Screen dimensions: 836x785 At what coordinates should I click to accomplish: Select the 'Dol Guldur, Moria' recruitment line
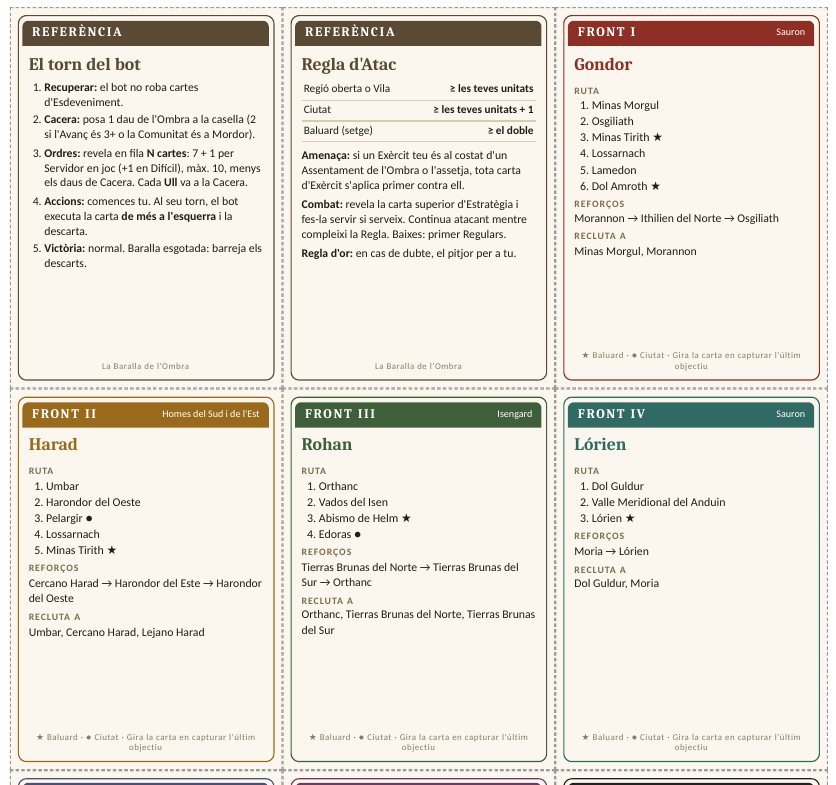[616, 583]
